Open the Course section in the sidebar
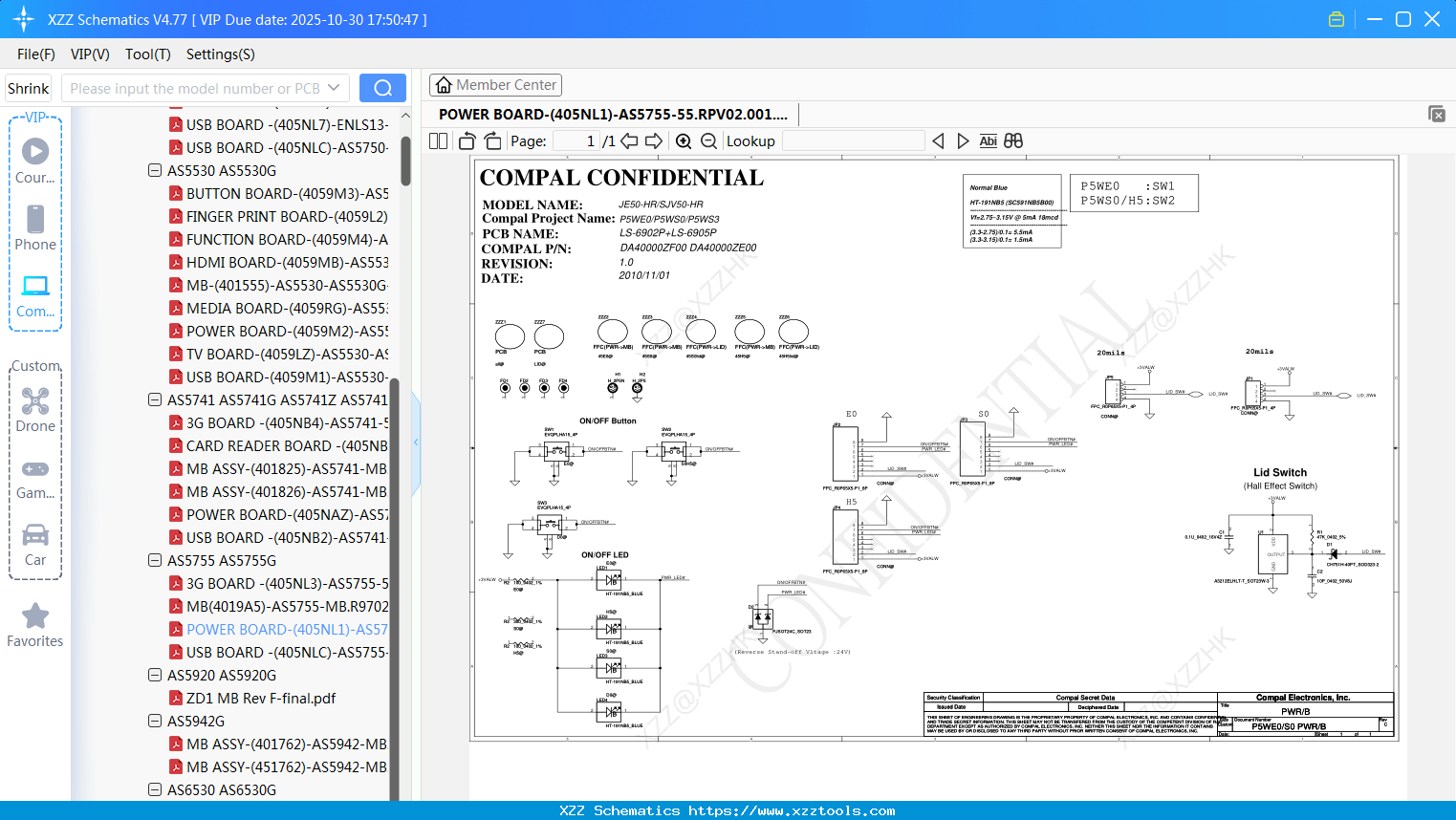The width and height of the screenshot is (1456, 820). tap(35, 161)
